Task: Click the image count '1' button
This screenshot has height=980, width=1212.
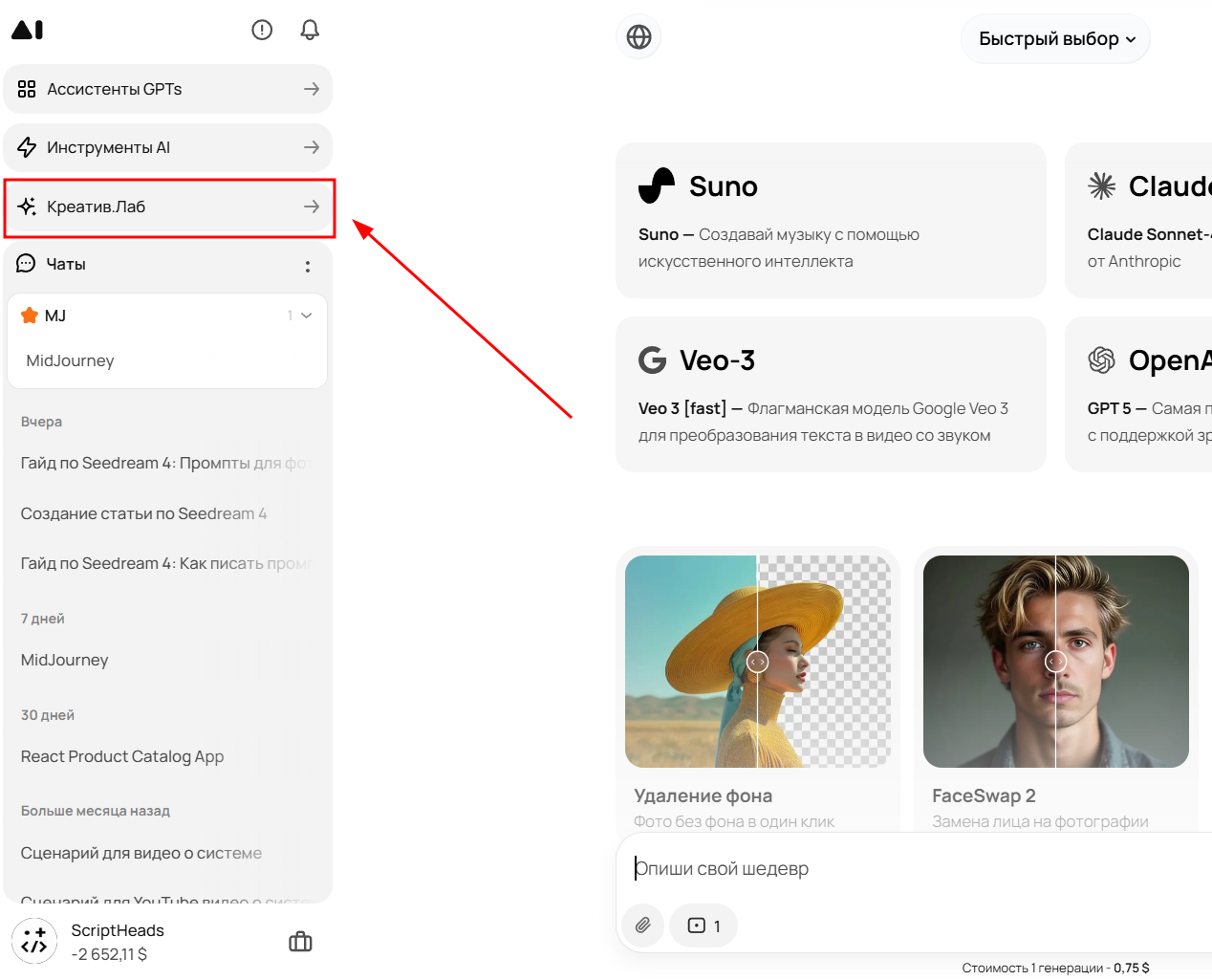Action: click(703, 926)
